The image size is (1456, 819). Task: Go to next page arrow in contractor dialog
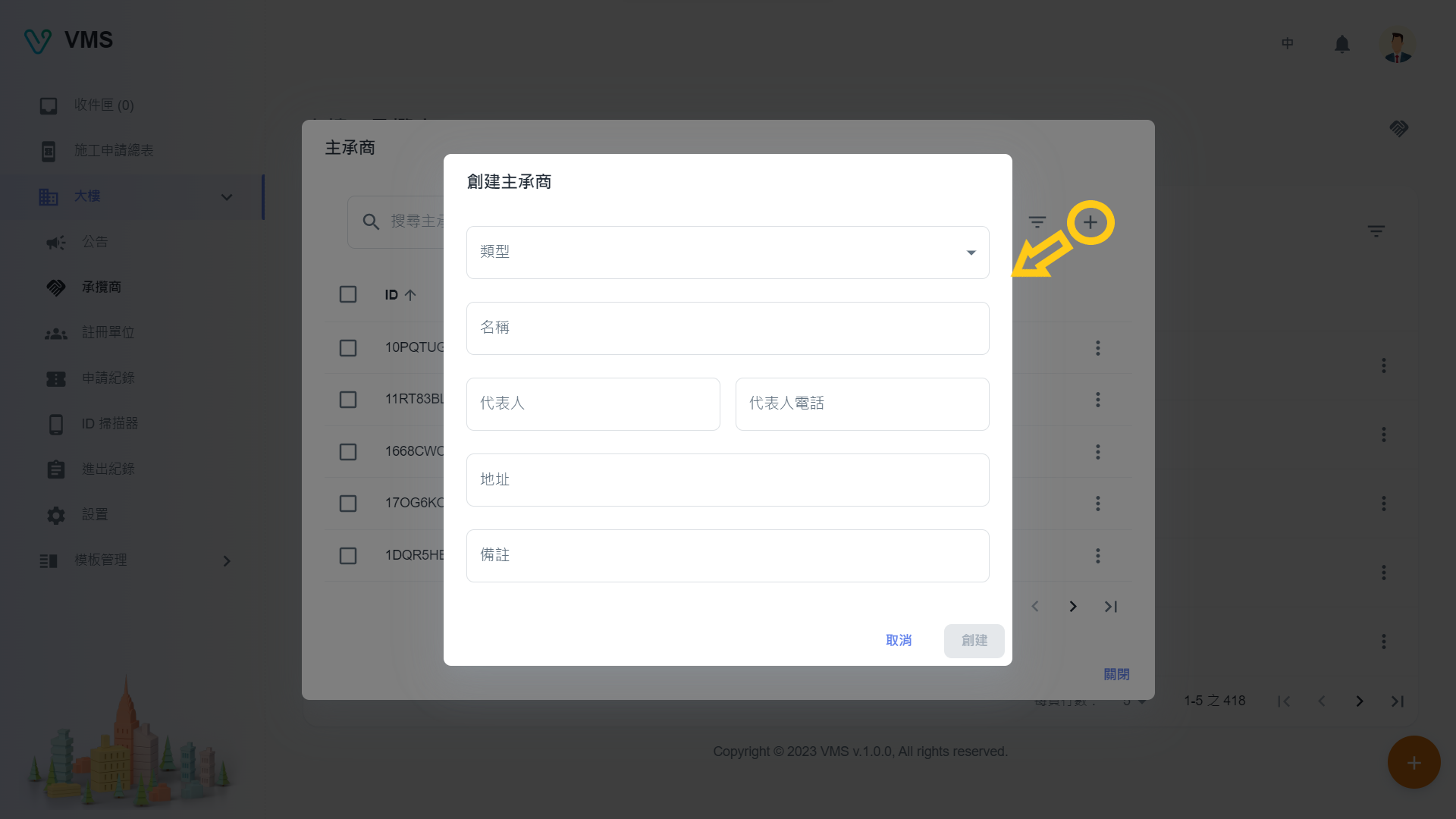[1072, 607]
